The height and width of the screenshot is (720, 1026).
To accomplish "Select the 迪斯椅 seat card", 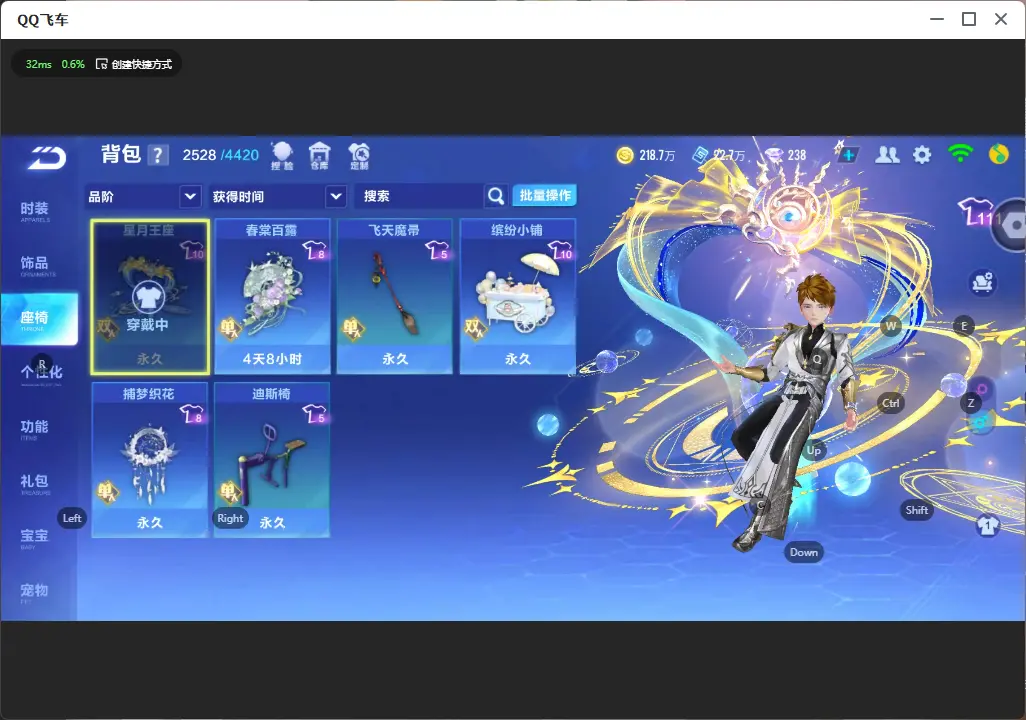I will point(272,460).
